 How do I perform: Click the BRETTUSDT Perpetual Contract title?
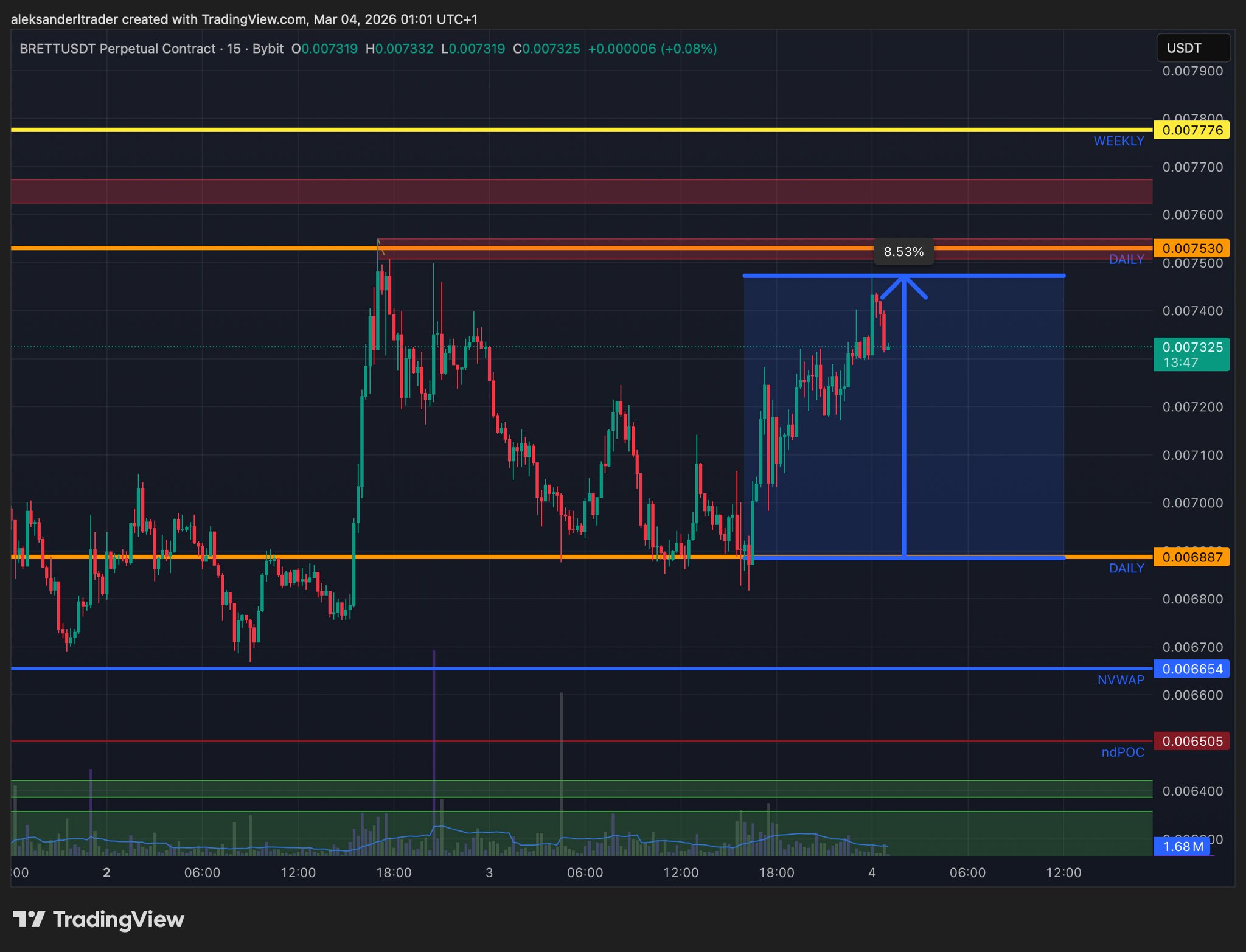(117, 49)
